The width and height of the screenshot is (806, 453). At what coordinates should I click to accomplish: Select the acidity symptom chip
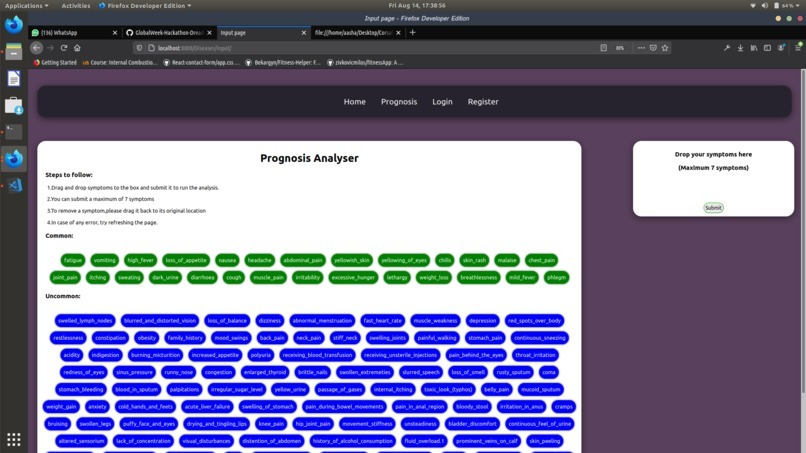tap(71, 355)
